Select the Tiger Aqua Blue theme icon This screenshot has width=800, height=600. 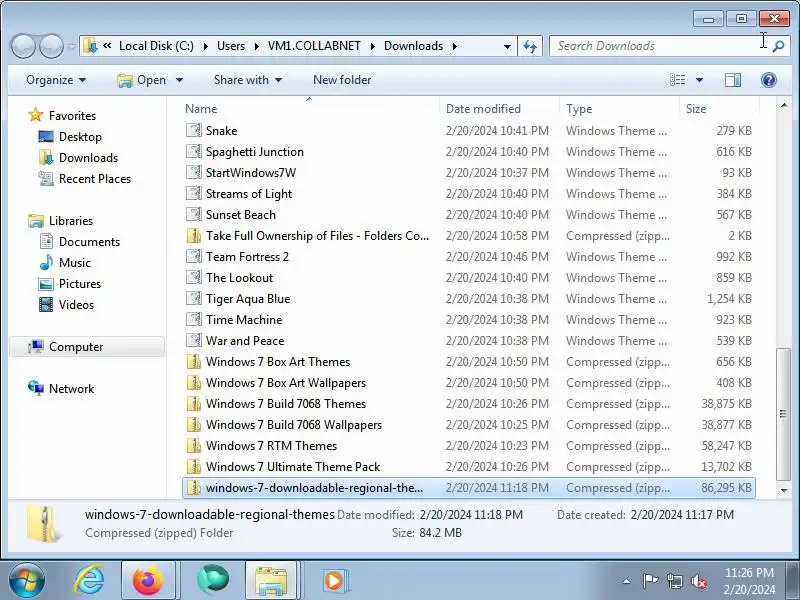[193, 298]
